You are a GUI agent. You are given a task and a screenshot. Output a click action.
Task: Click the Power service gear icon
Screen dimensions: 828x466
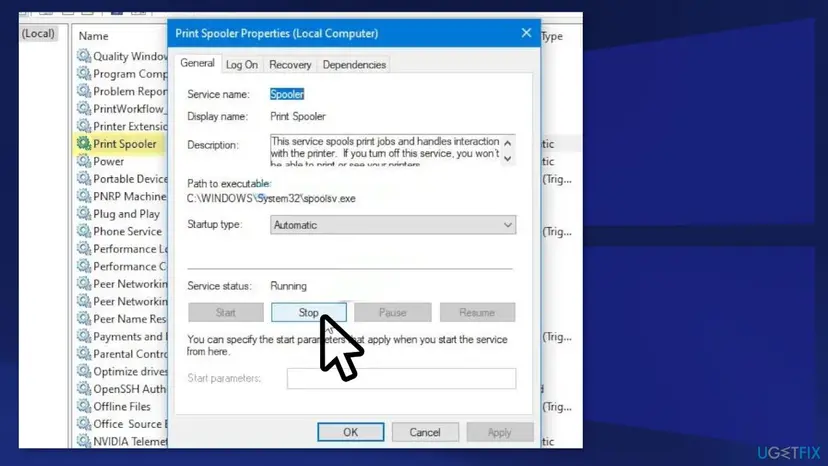click(x=83, y=161)
